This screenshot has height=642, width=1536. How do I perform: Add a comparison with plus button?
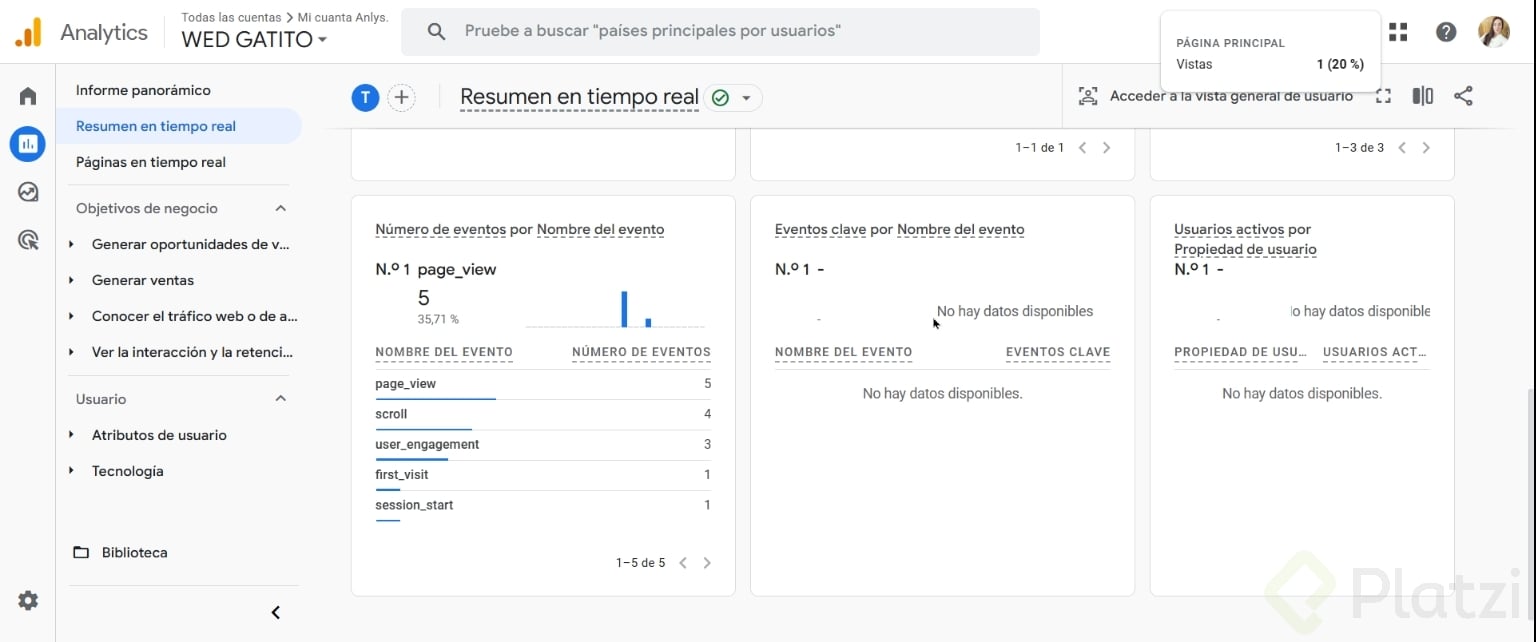tap(401, 97)
